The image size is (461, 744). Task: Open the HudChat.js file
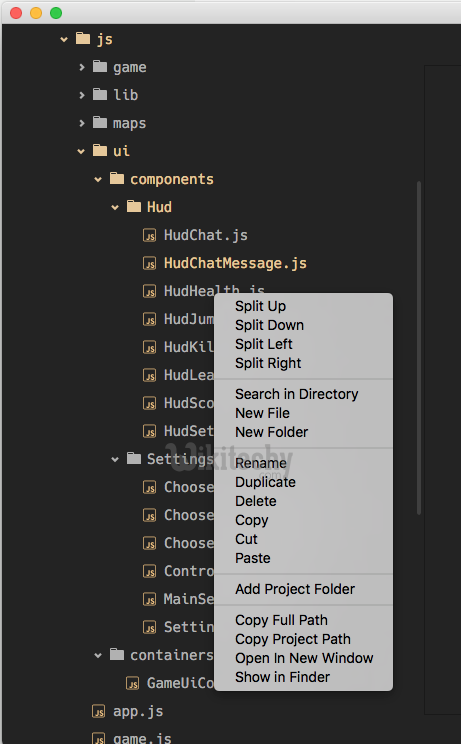[206, 235]
